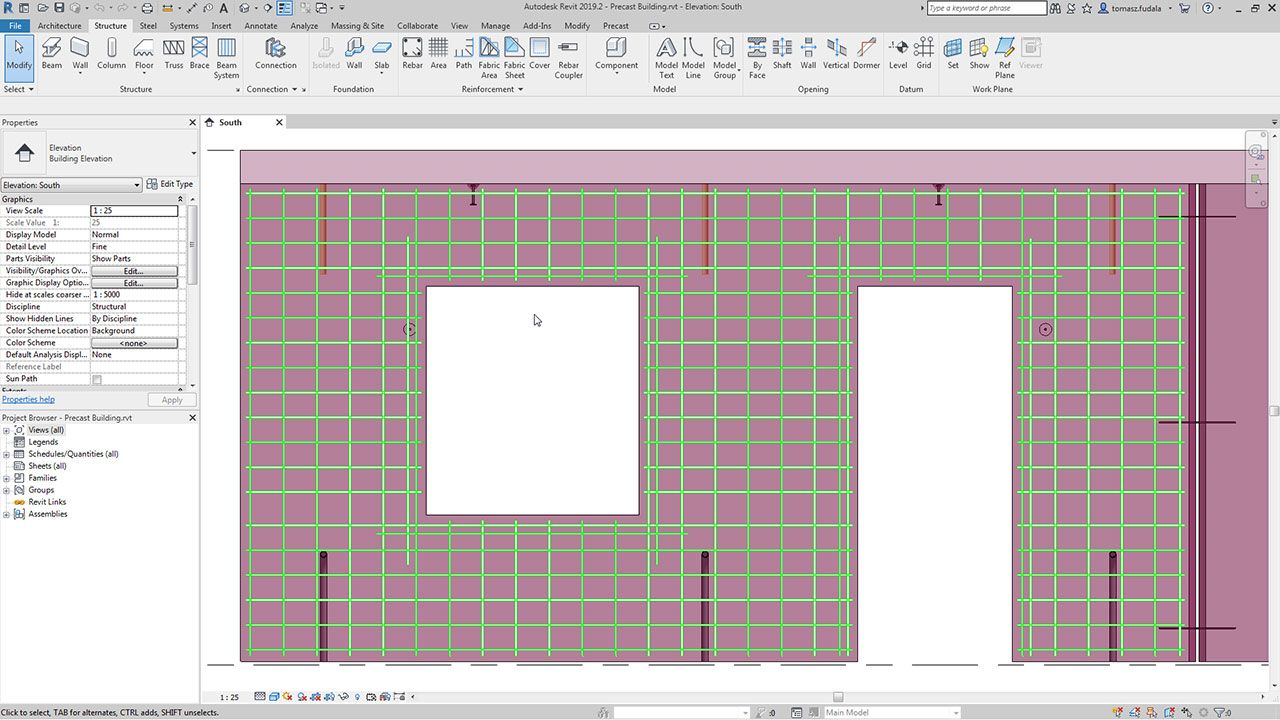Select the Modify tool
The image size is (1280, 720).
(18, 56)
